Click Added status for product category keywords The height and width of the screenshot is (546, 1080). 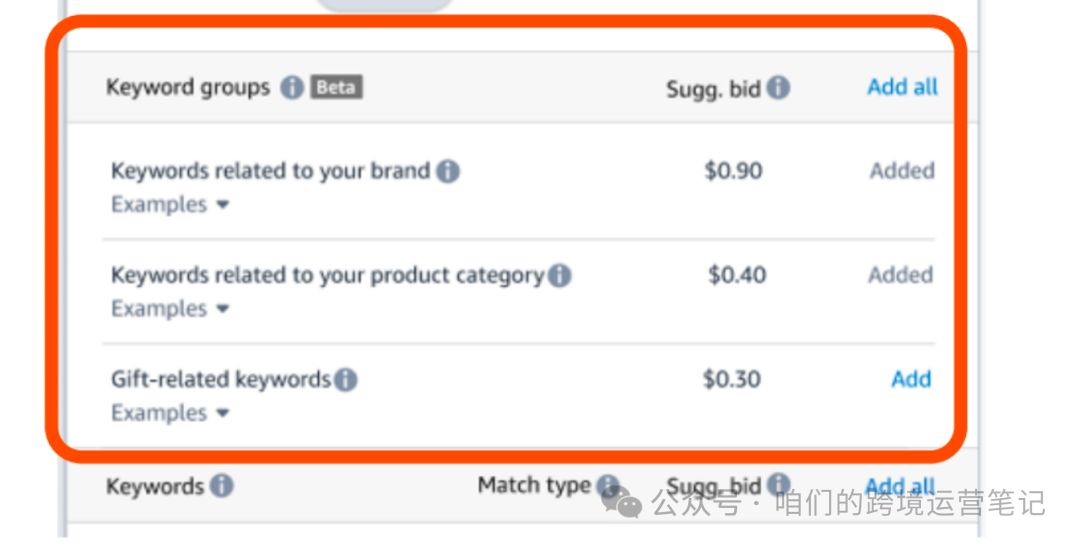pyautogui.click(x=901, y=275)
